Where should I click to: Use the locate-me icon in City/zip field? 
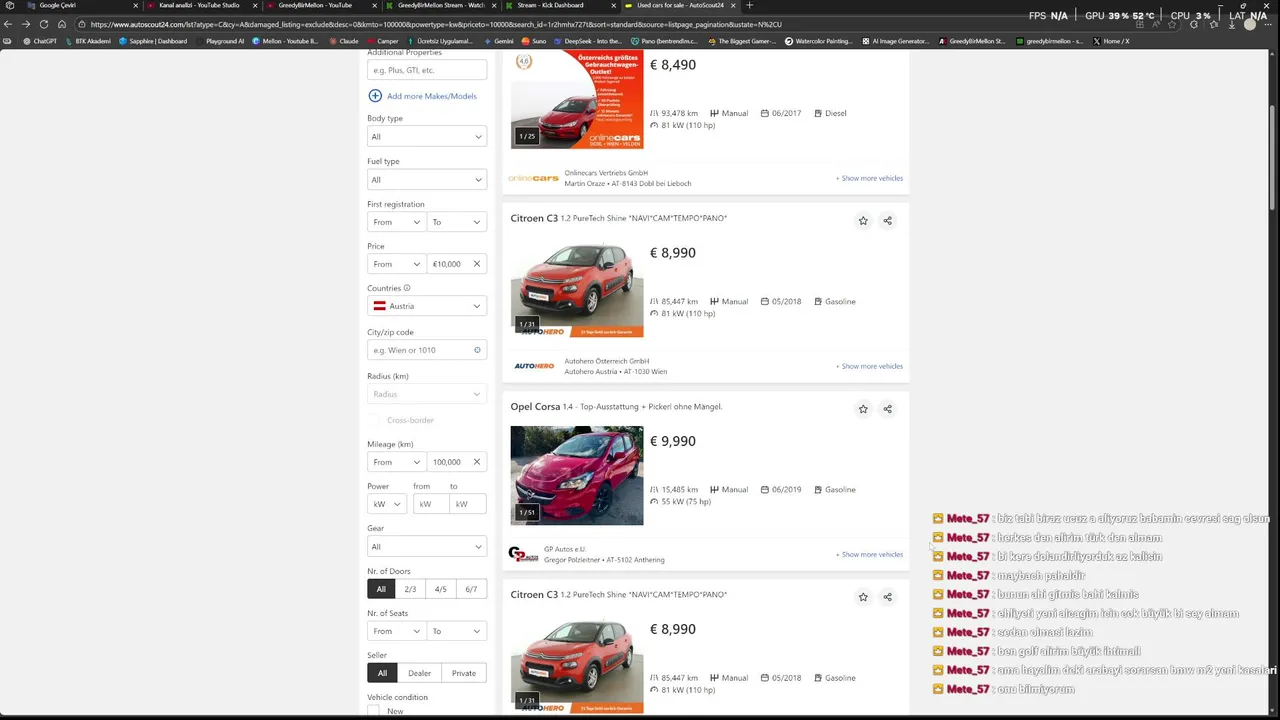tap(477, 350)
